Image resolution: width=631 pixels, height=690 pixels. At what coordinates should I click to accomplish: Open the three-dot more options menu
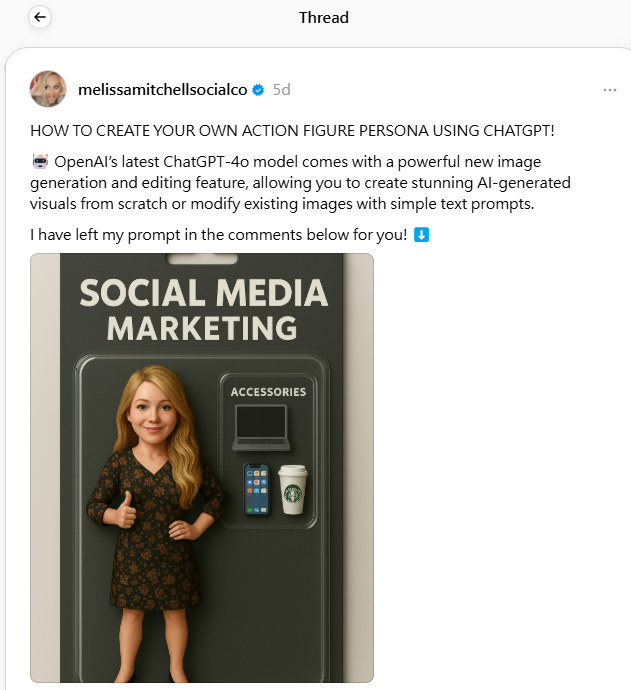click(x=609, y=90)
